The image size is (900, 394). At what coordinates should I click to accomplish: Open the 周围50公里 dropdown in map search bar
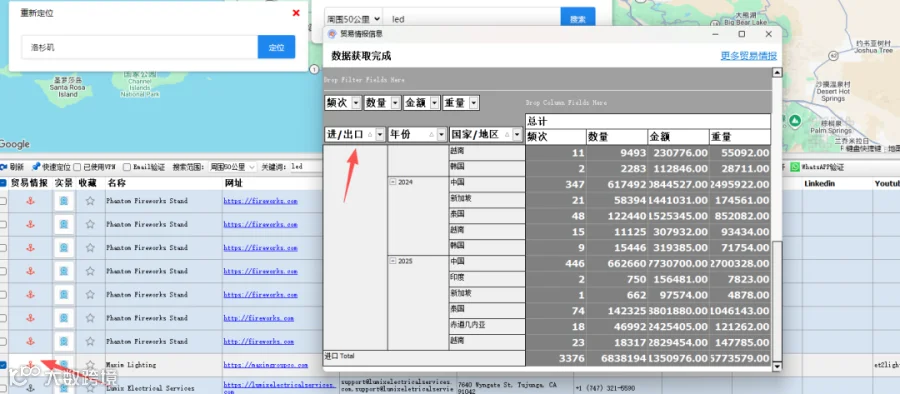(353, 19)
